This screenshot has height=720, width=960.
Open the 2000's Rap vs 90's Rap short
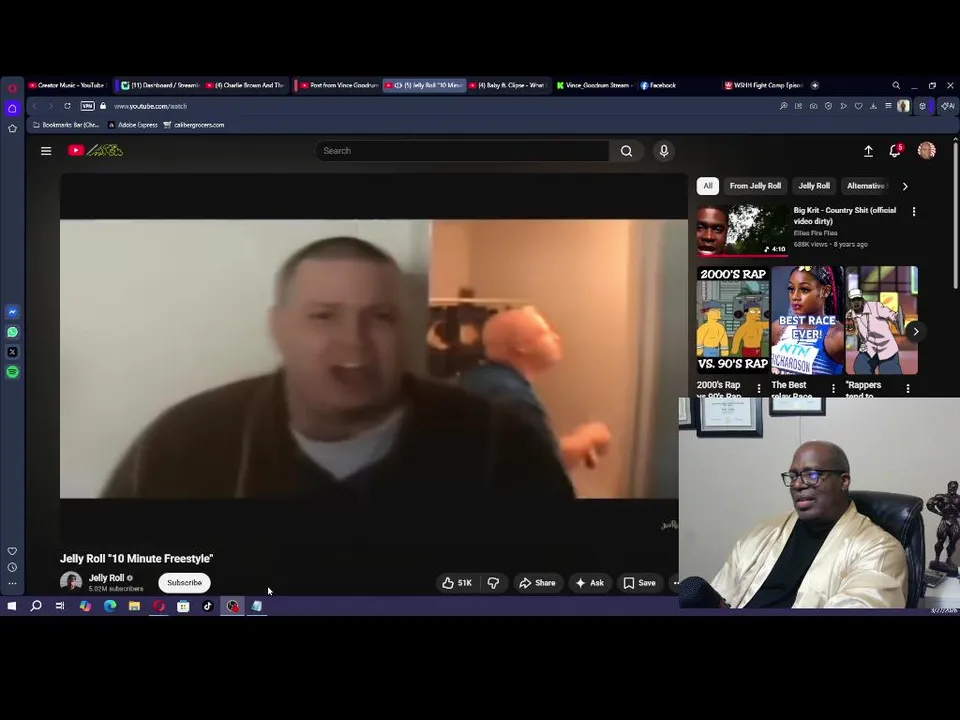point(733,320)
